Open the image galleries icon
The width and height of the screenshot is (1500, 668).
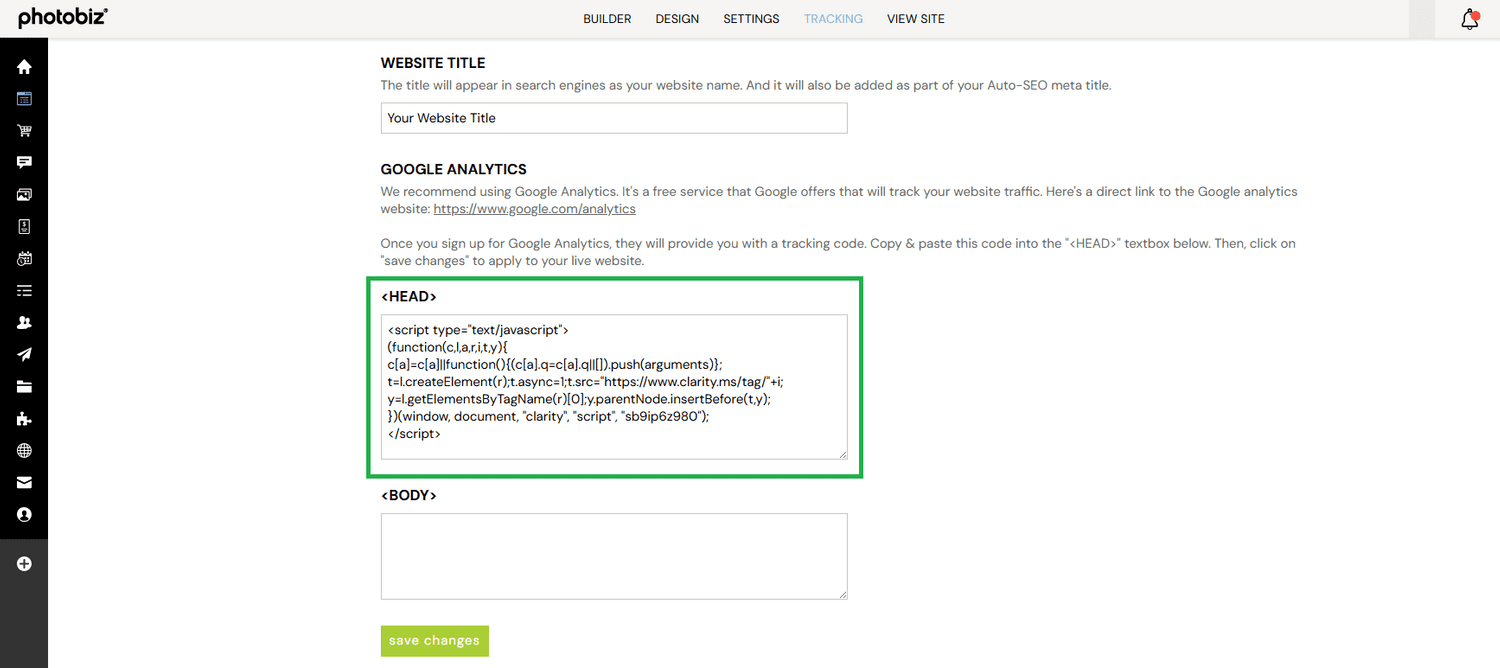tap(24, 195)
